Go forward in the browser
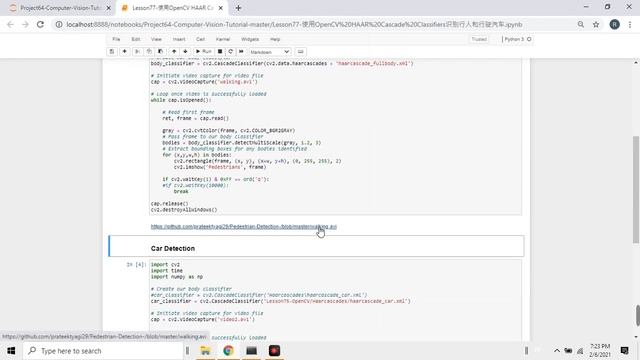 [x=25, y=24]
